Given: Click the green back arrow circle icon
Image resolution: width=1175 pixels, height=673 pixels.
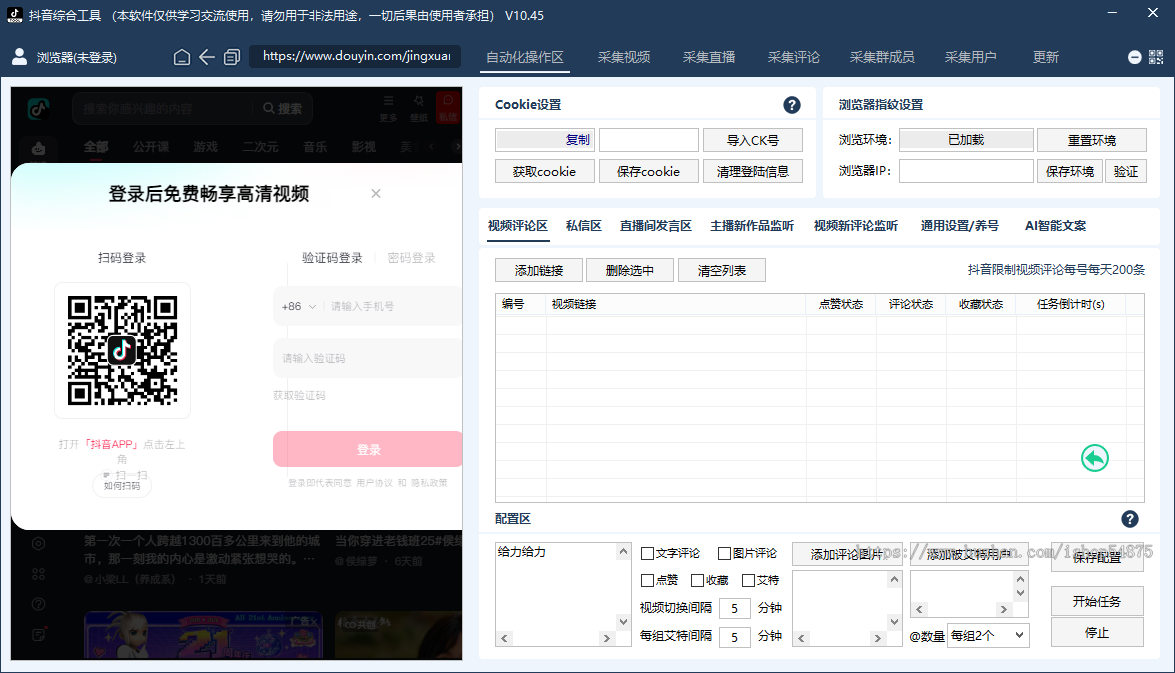Looking at the screenshot, I should (1095, 458).
